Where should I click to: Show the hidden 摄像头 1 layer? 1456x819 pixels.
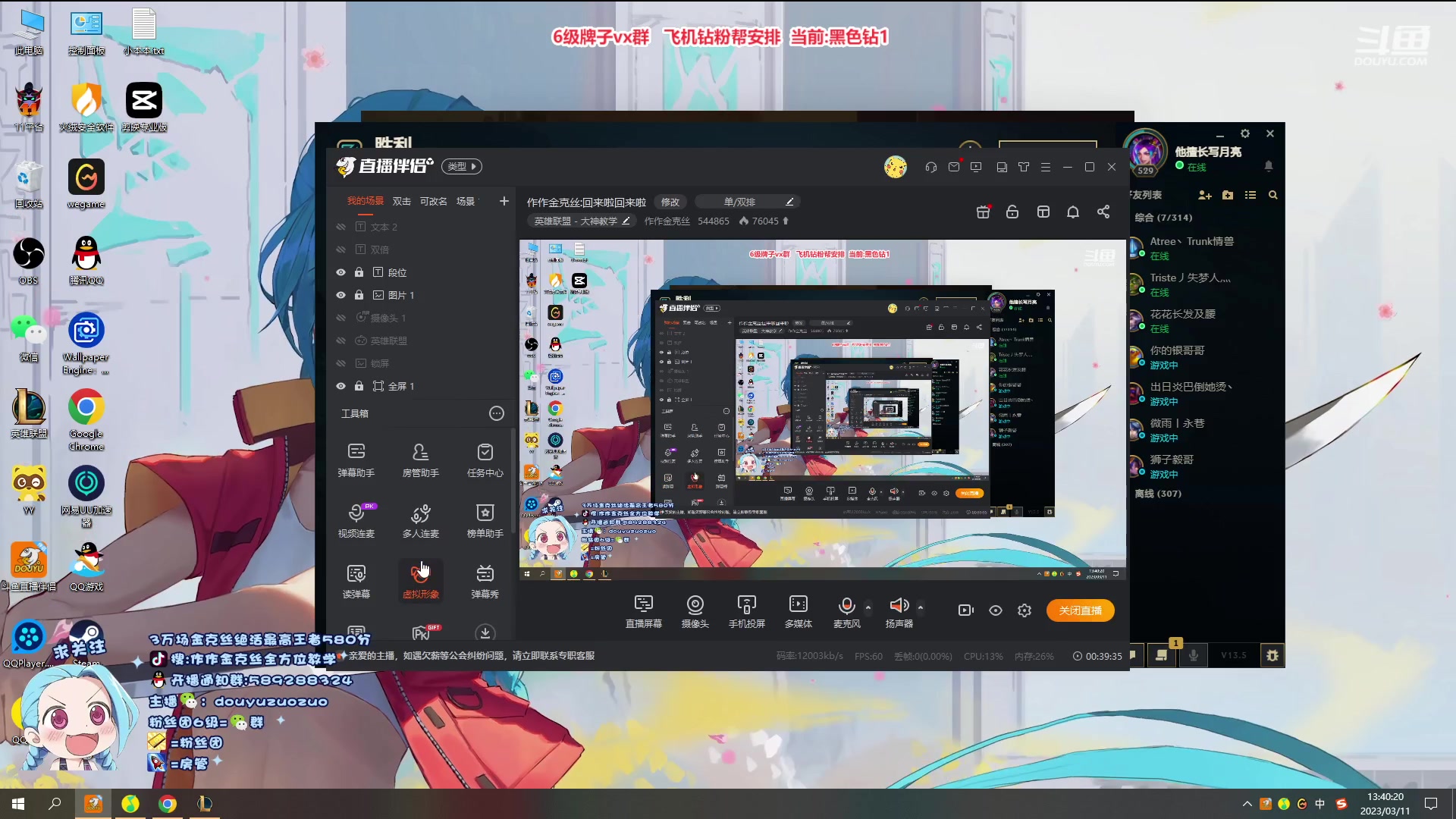point(340,318)
